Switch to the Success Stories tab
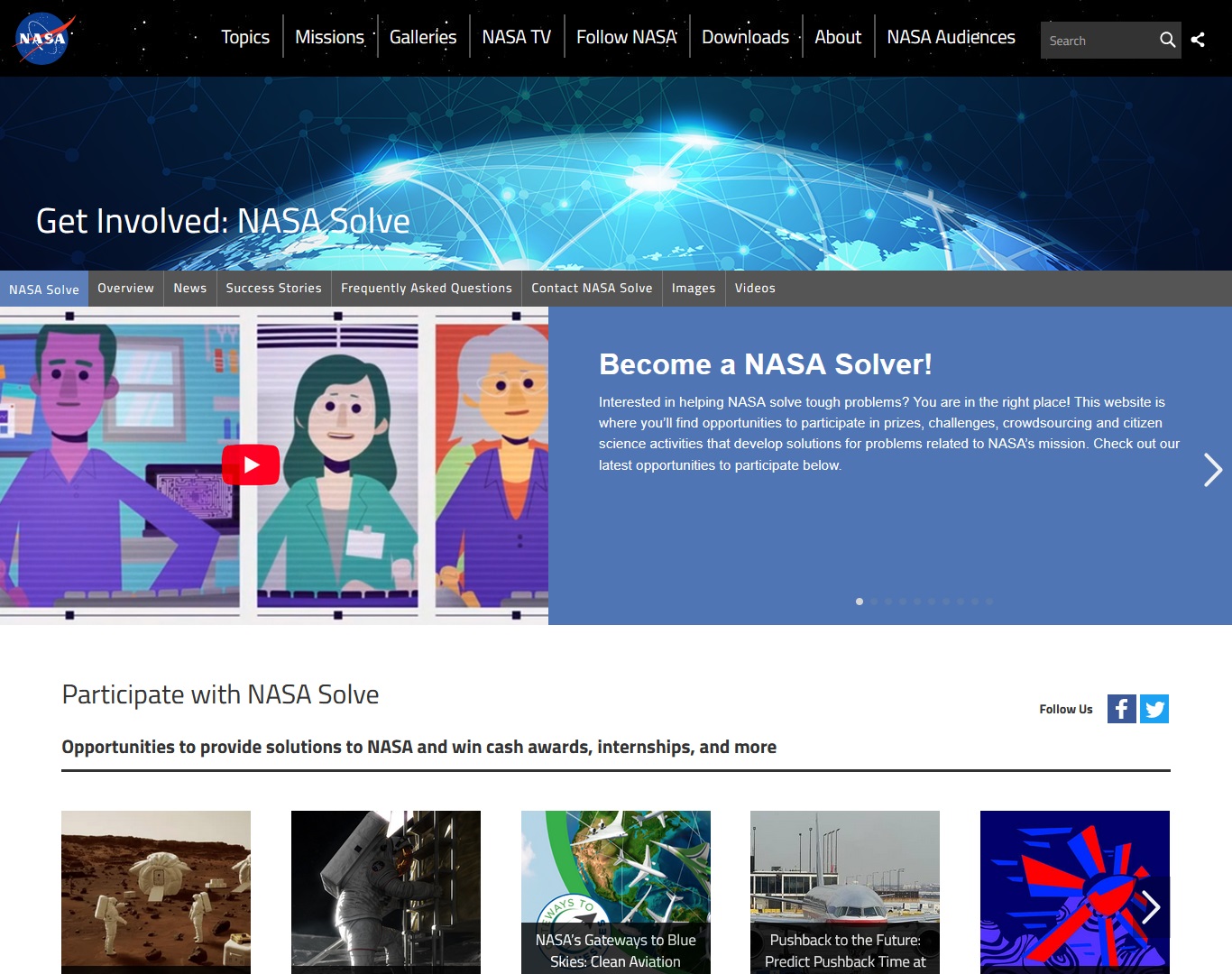Screen dimensions: 1232x974 coord(273,289)
